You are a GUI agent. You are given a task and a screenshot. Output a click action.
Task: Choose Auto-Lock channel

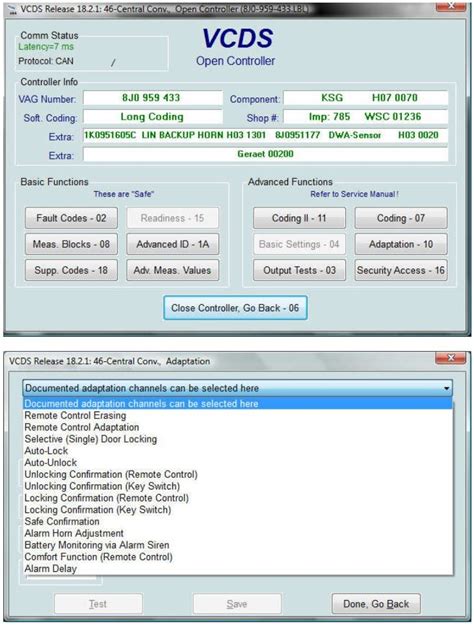pos(238,451)
